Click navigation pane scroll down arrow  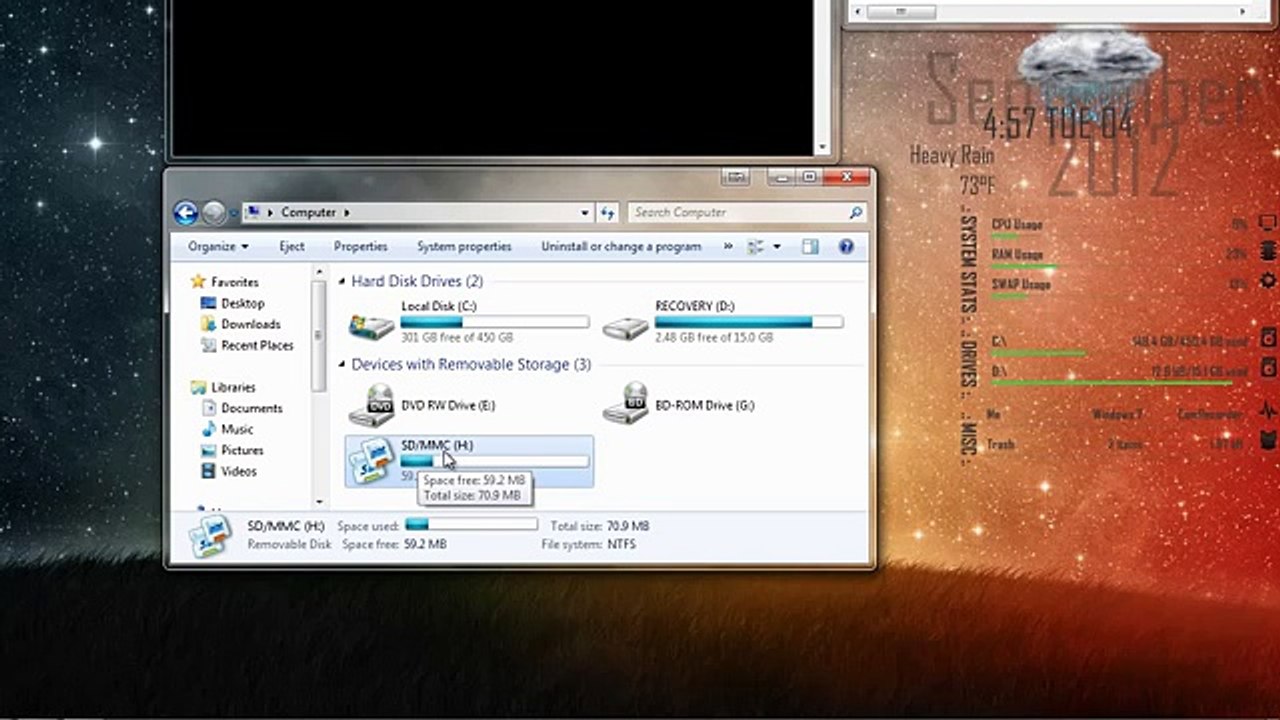[x=319, y=501]
